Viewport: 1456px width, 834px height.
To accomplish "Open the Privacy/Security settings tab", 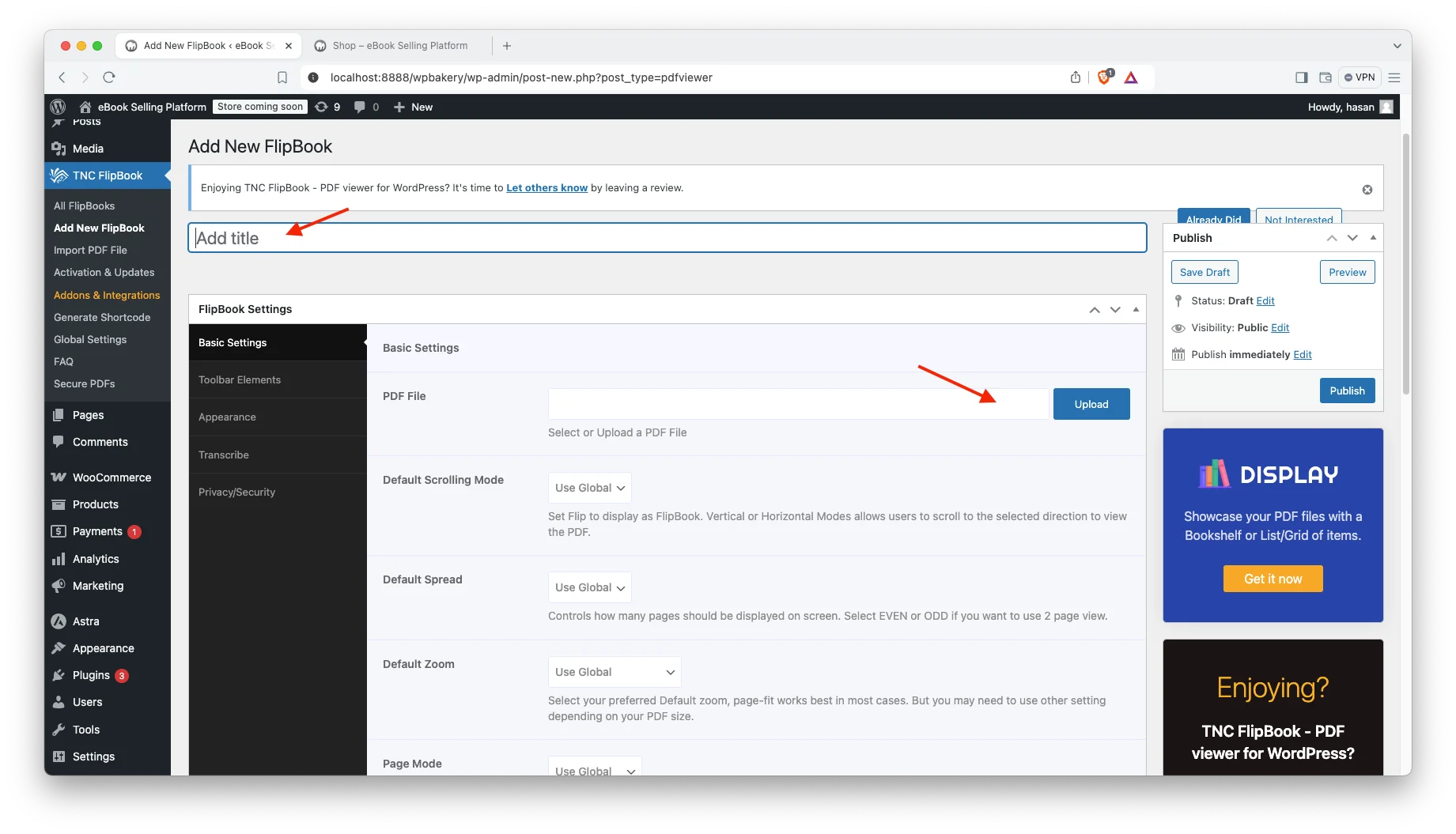I will [x=236, y=492].
